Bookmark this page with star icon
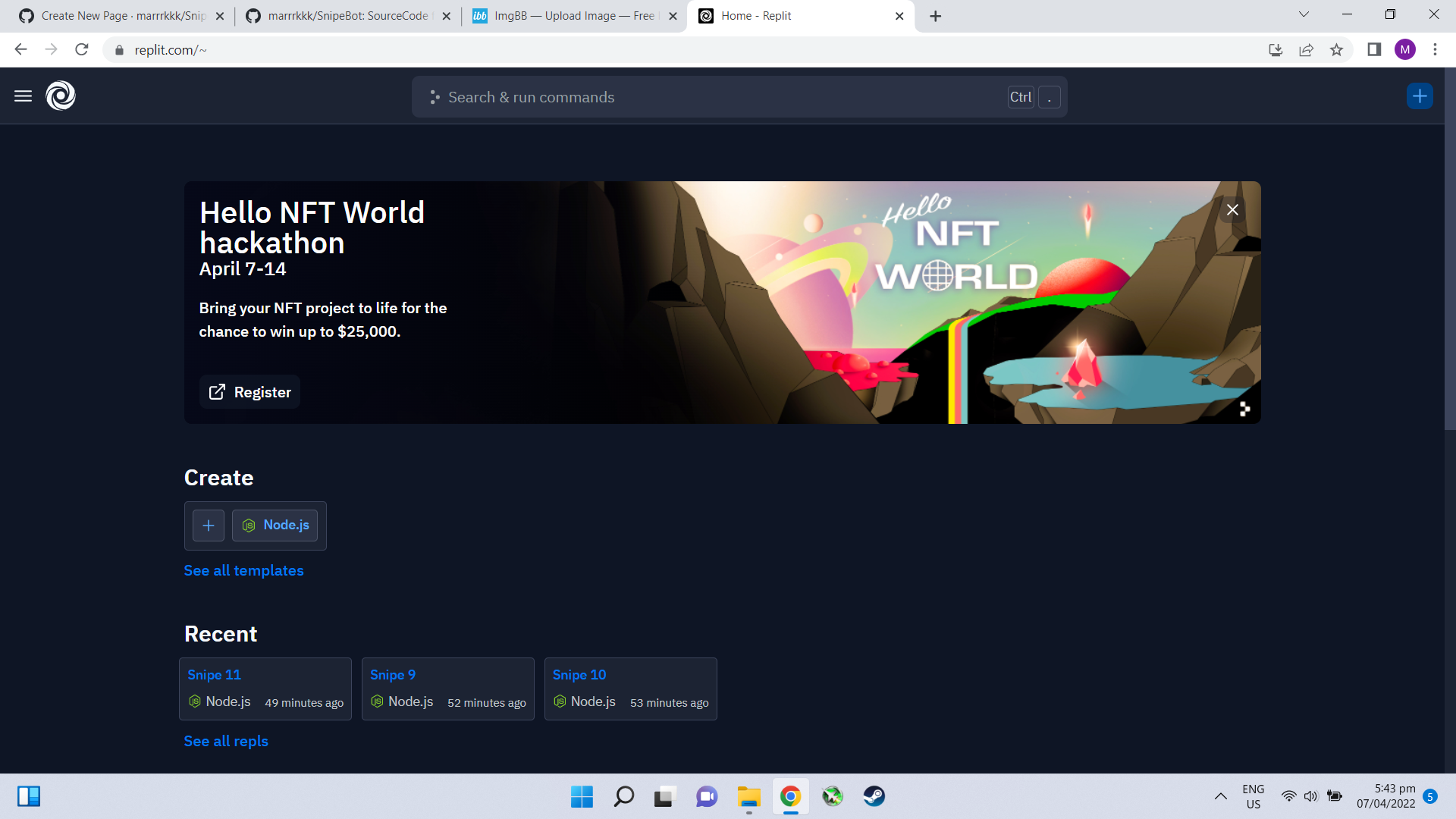Viewport: 1456px width, 819px height. 1336,50
